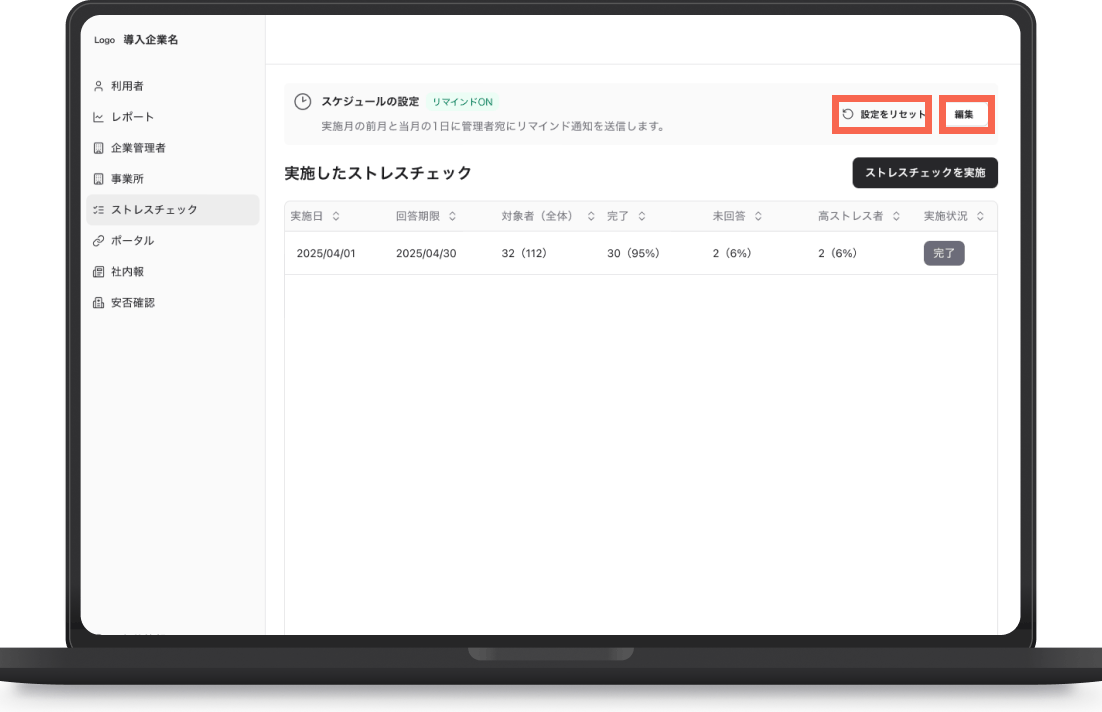Click the 安否確認 icon in sidebar

click(98, 303)
